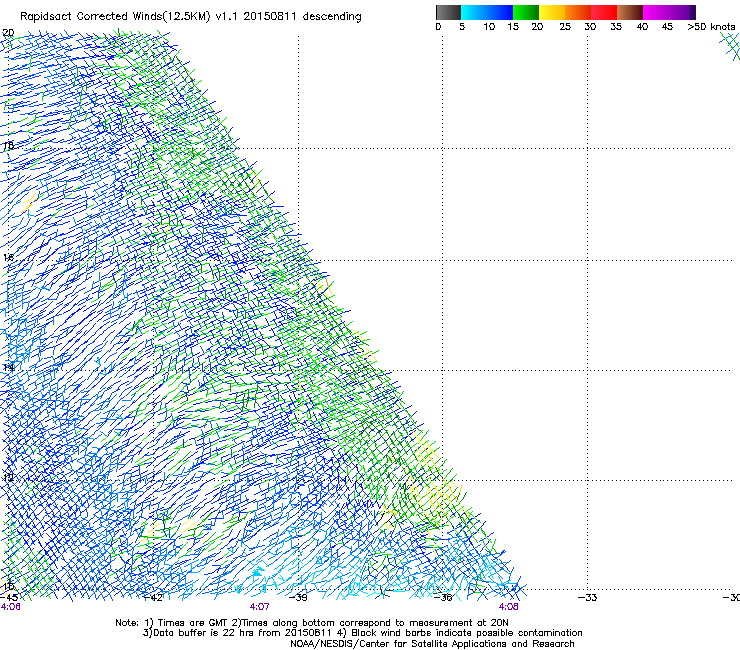Image resolution: width=740 pixels, height=650 pixels.
Task: Click the word "descending" in the title
Action: pyautogui.click(x=332, y=16)
